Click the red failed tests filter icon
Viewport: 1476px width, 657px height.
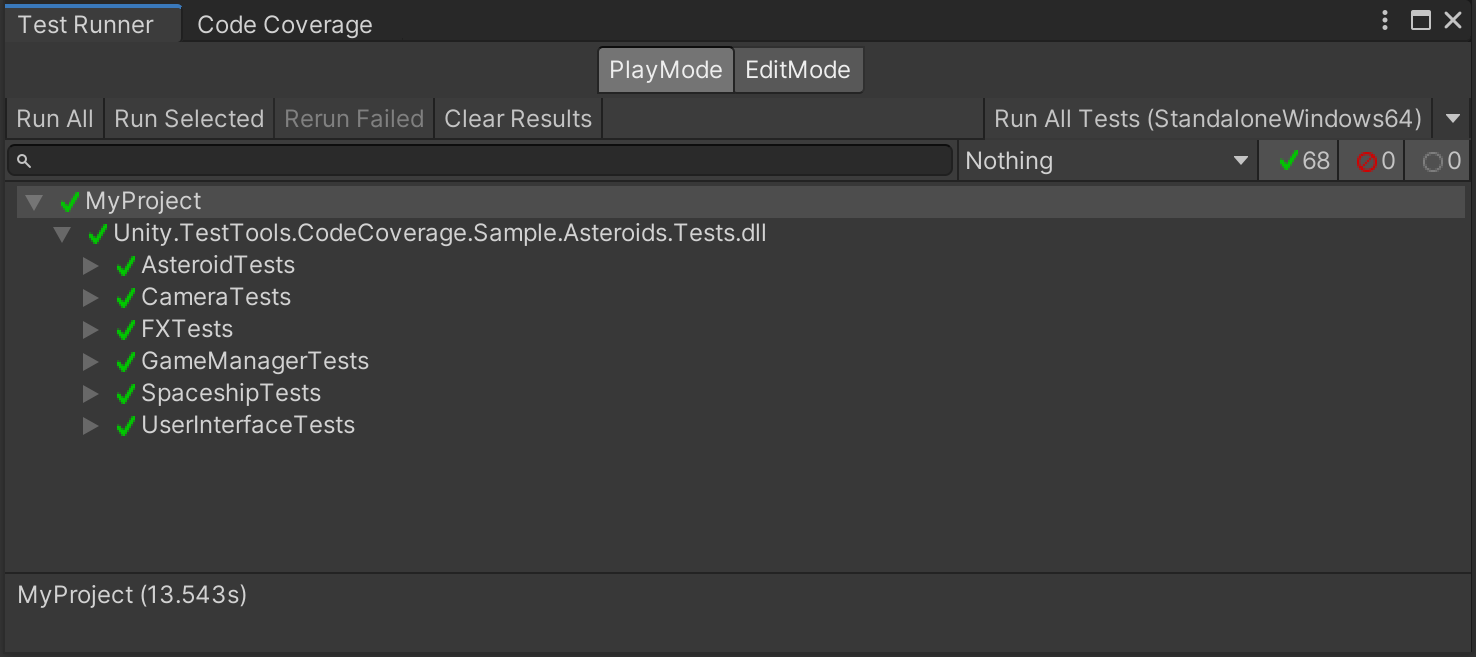[x=1366, y=160]
